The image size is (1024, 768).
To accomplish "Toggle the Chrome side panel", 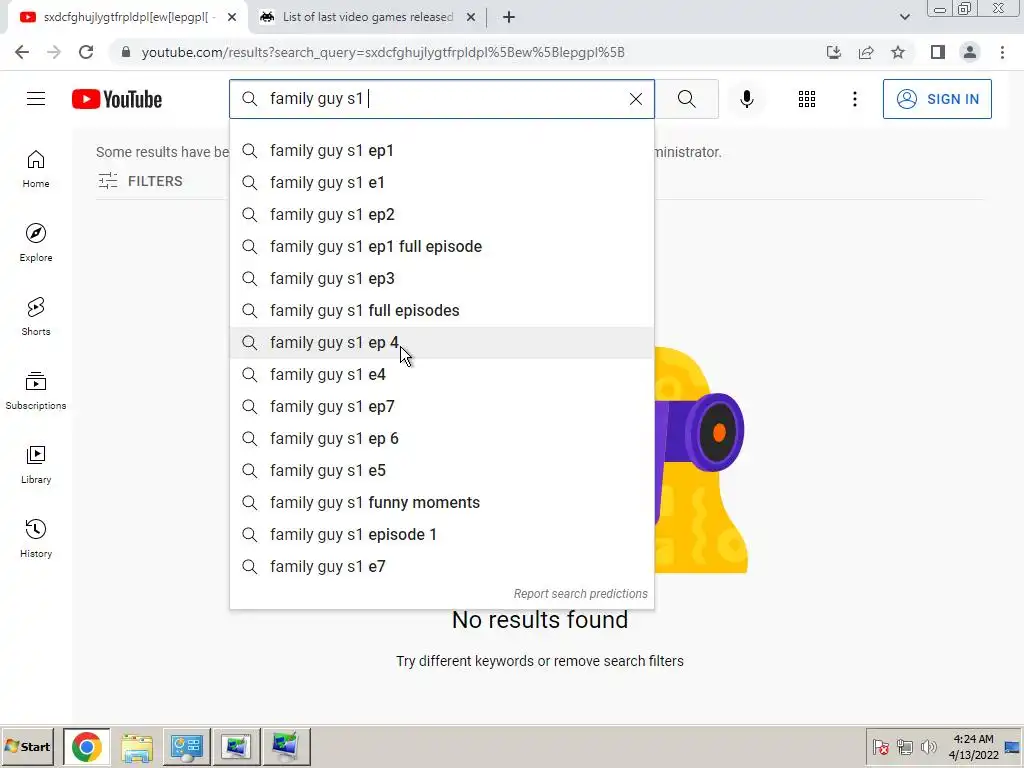I will coord(938,52).
